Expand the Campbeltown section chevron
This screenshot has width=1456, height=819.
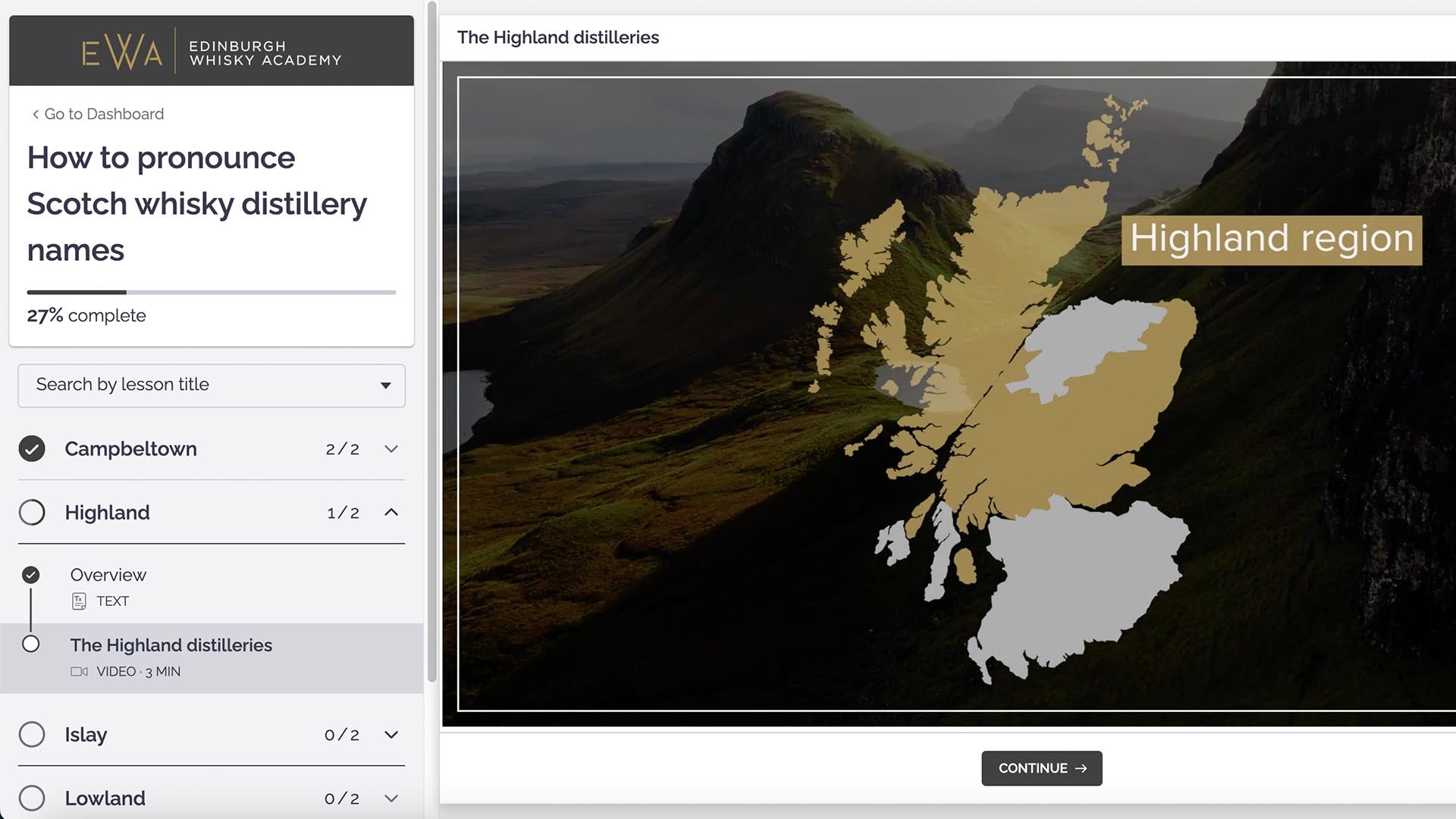click(x=391, y=449)
